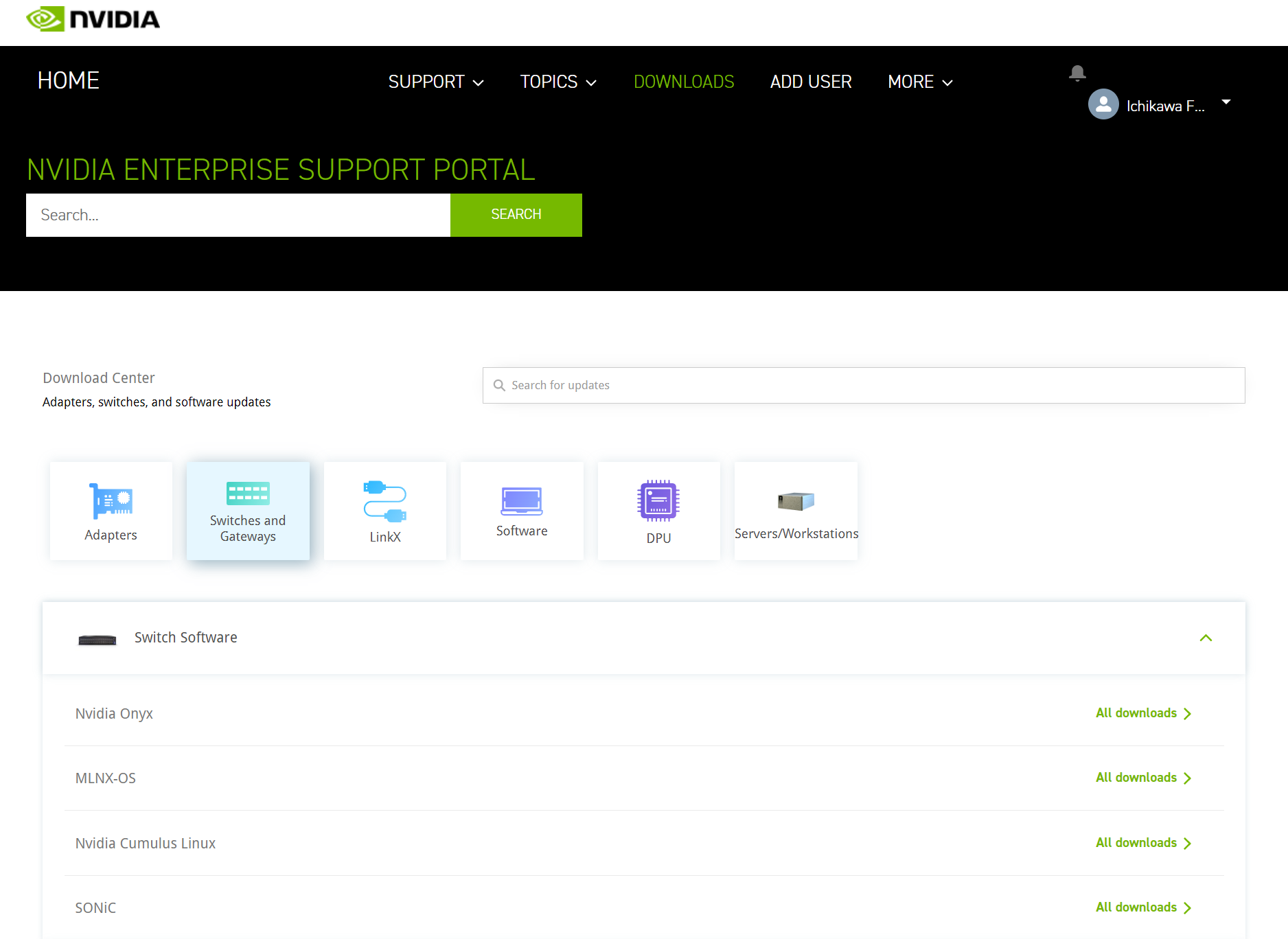1288x939 pixels.
Task: Open the user profile avatar menu
Action: pyautogui.click(x=1103, y=104)
